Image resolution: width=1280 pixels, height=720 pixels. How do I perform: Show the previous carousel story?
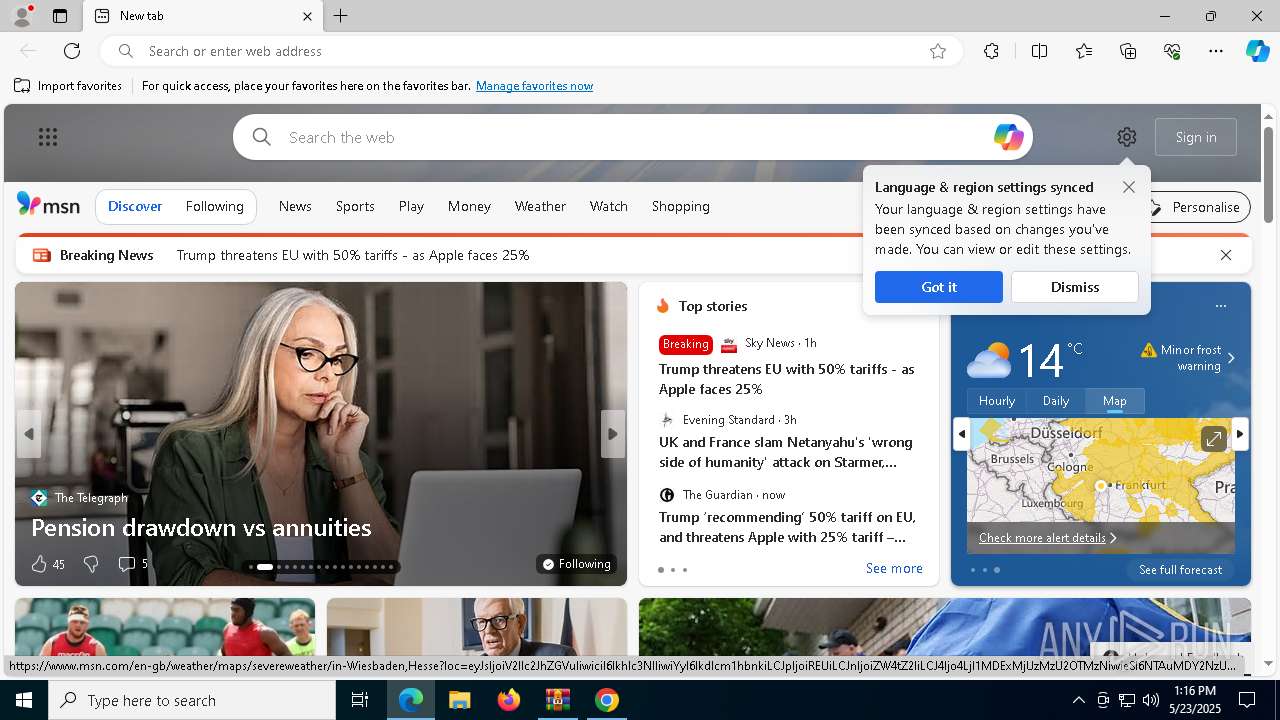(29, 434)
